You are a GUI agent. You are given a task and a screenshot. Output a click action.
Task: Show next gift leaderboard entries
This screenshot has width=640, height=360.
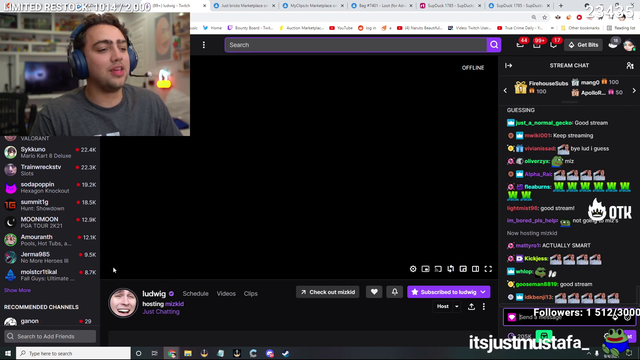[x=634, y=90]
